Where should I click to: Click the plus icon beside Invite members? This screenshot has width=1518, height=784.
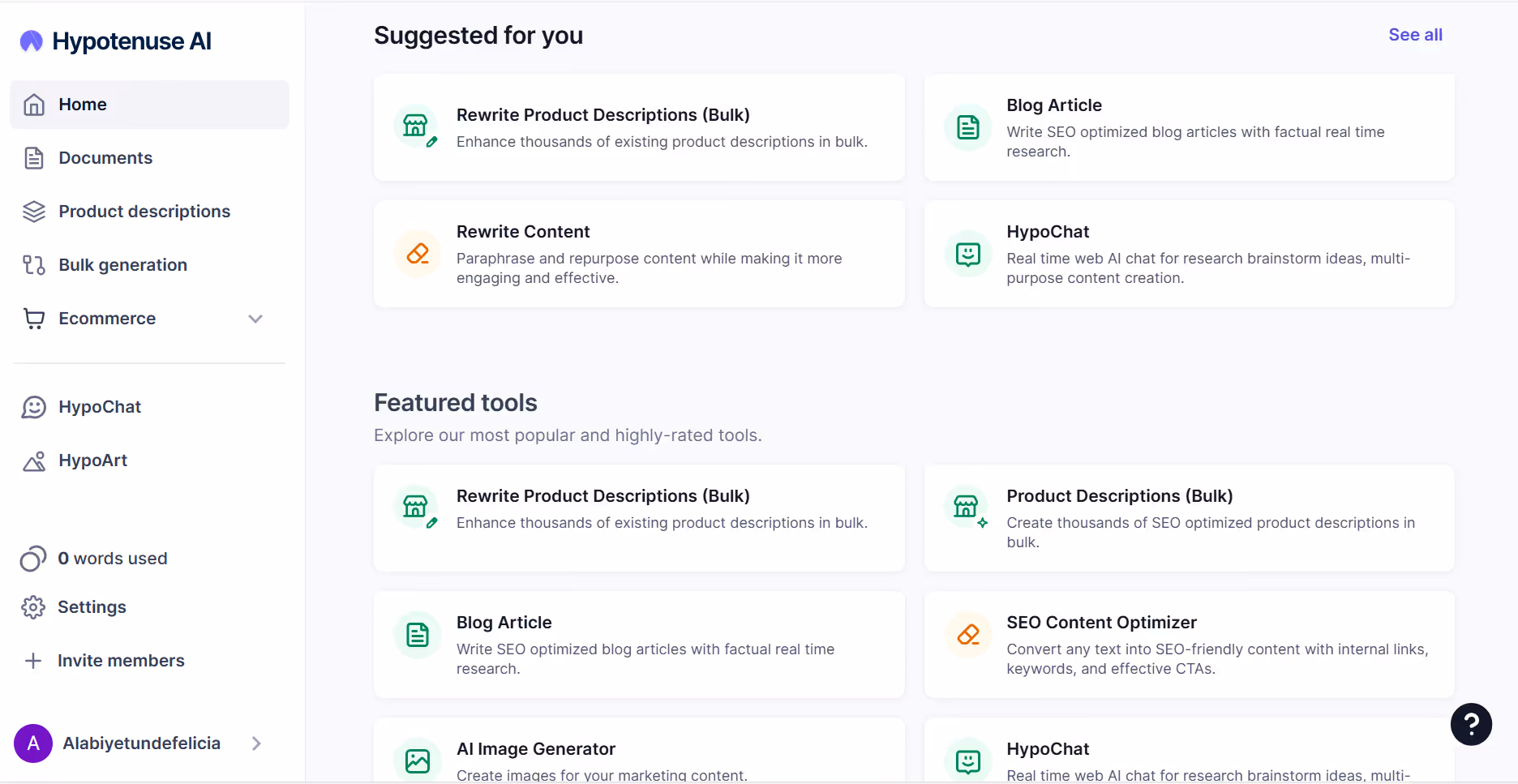33,661
